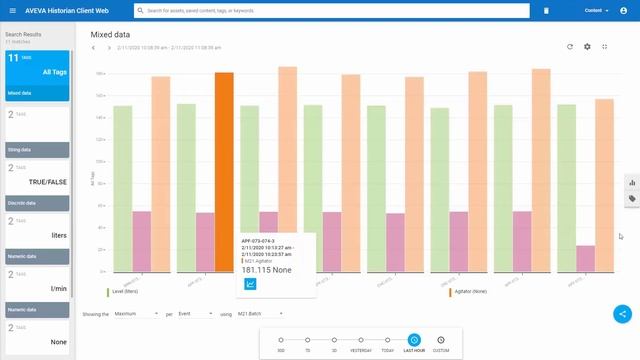Open the Event period dropdown

[x=196, y=314]
